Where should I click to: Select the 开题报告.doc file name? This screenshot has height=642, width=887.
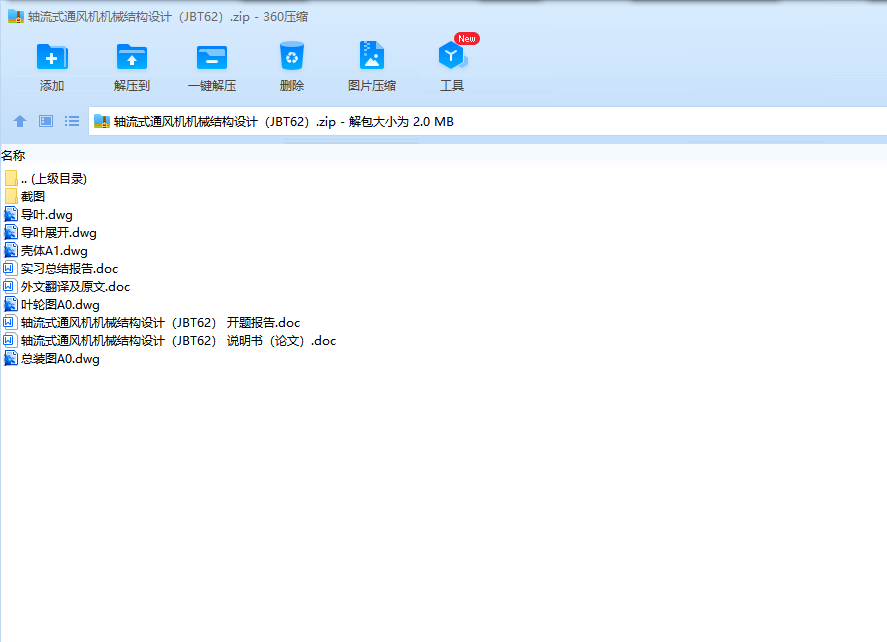[161, 323]
